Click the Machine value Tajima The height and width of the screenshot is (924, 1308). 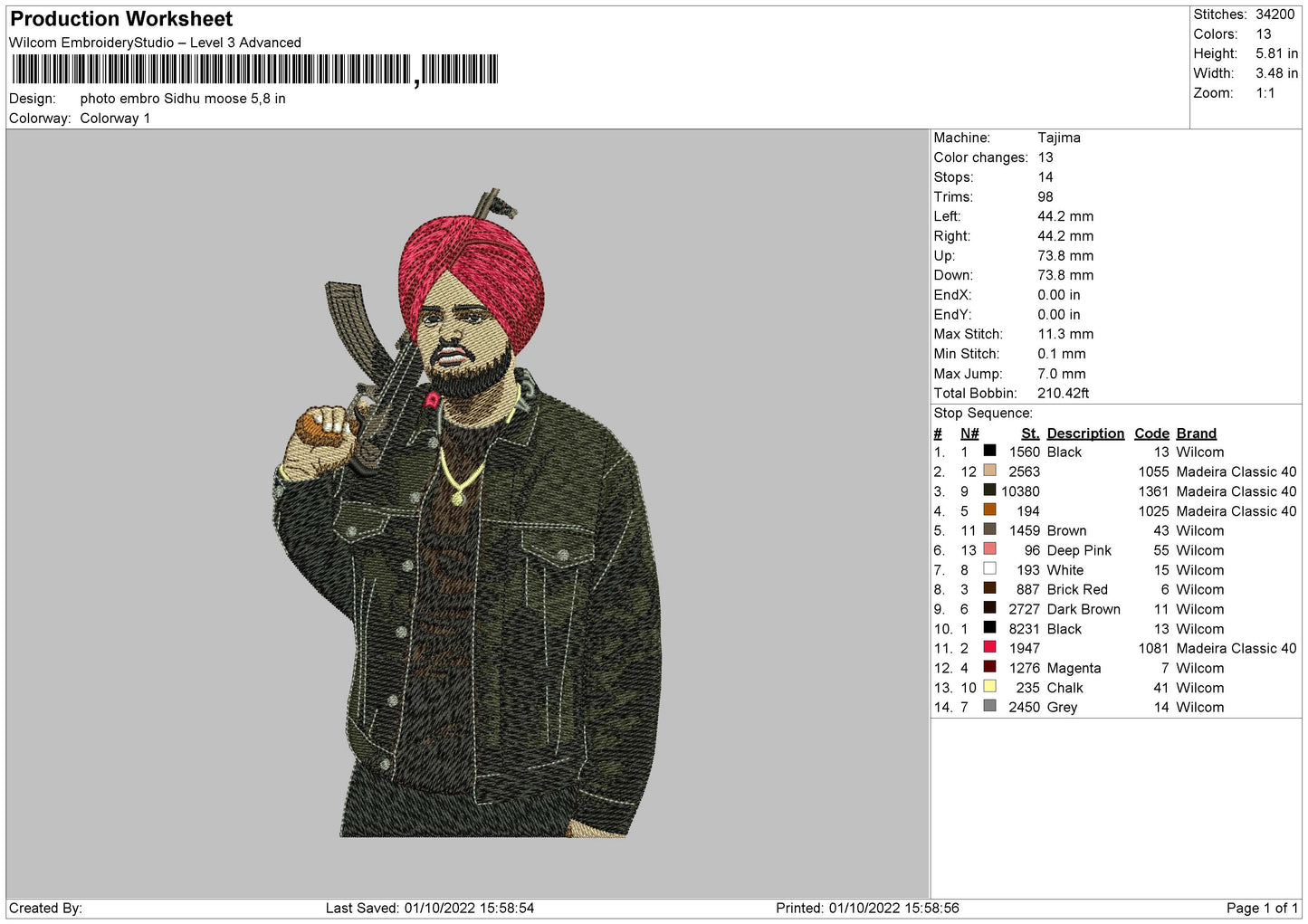click(x=1059, y=138)
